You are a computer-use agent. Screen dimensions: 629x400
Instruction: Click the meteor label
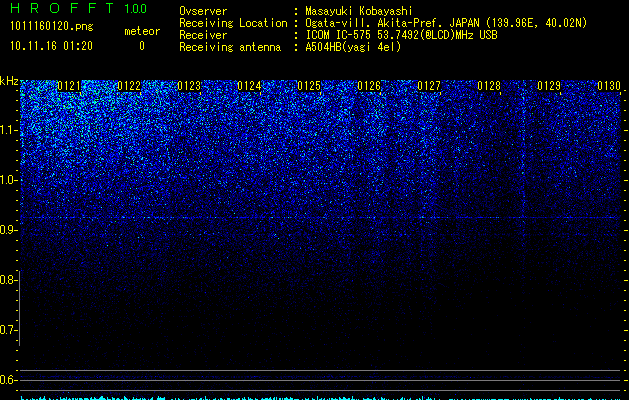142,31
